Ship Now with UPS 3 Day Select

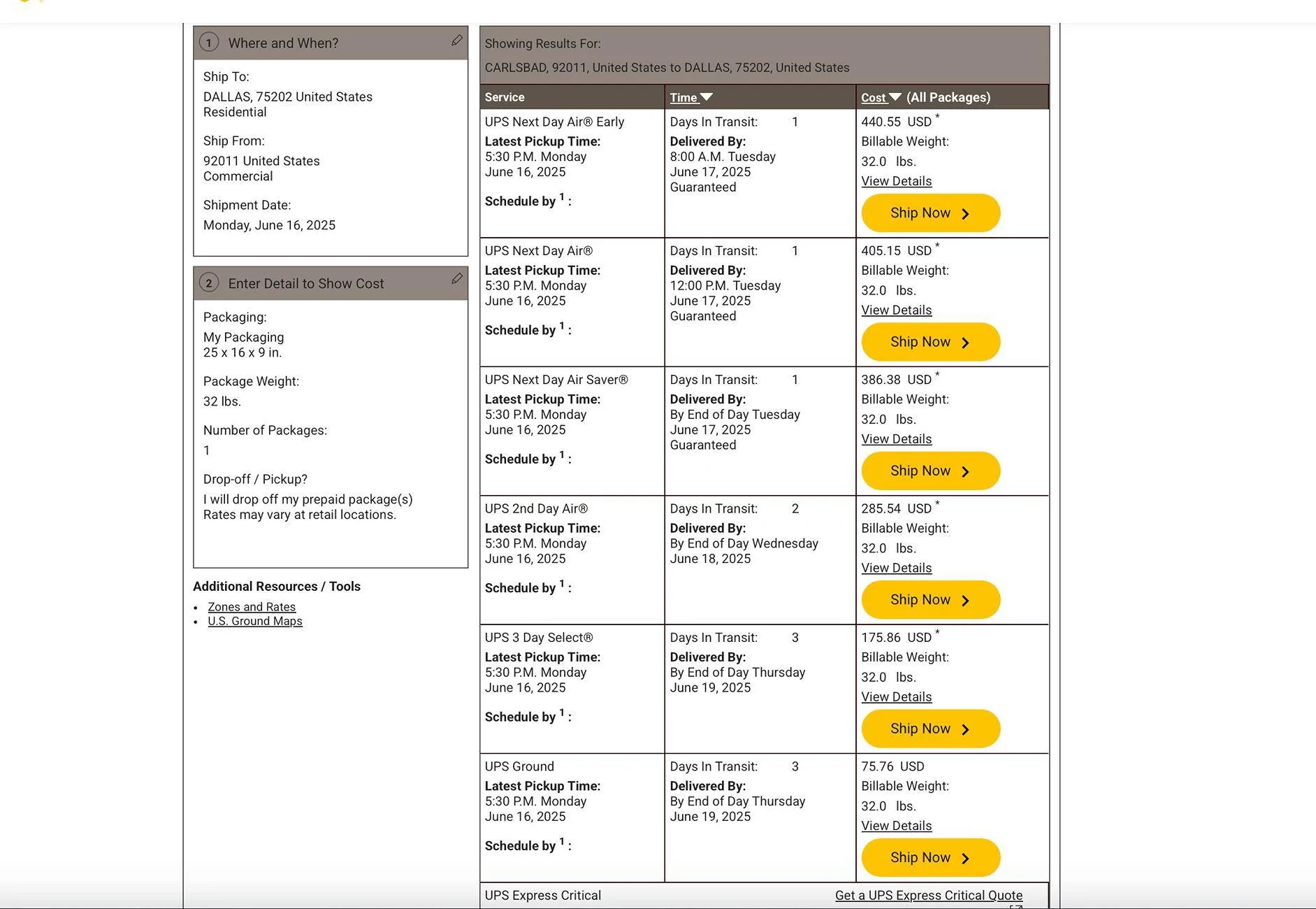tap(930, 729)
